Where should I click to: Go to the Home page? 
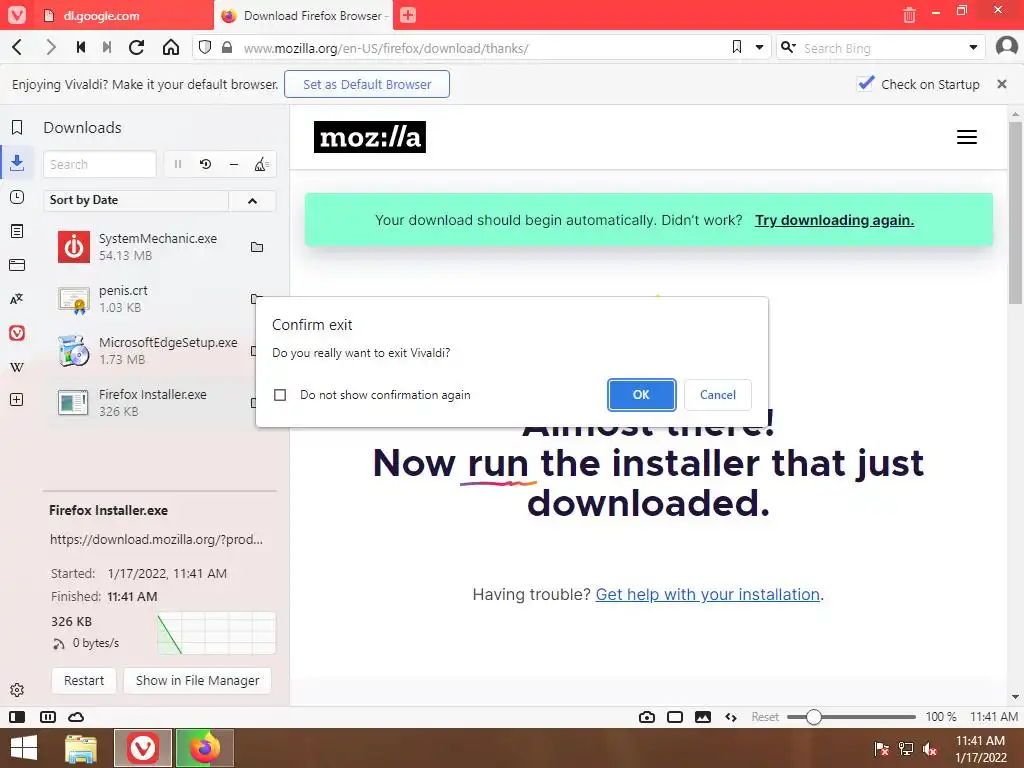[x=171, y=47]
